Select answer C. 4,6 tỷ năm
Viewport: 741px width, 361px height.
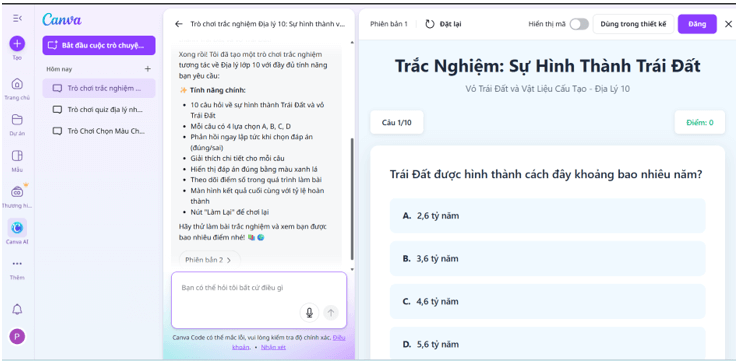coord(547,301)
